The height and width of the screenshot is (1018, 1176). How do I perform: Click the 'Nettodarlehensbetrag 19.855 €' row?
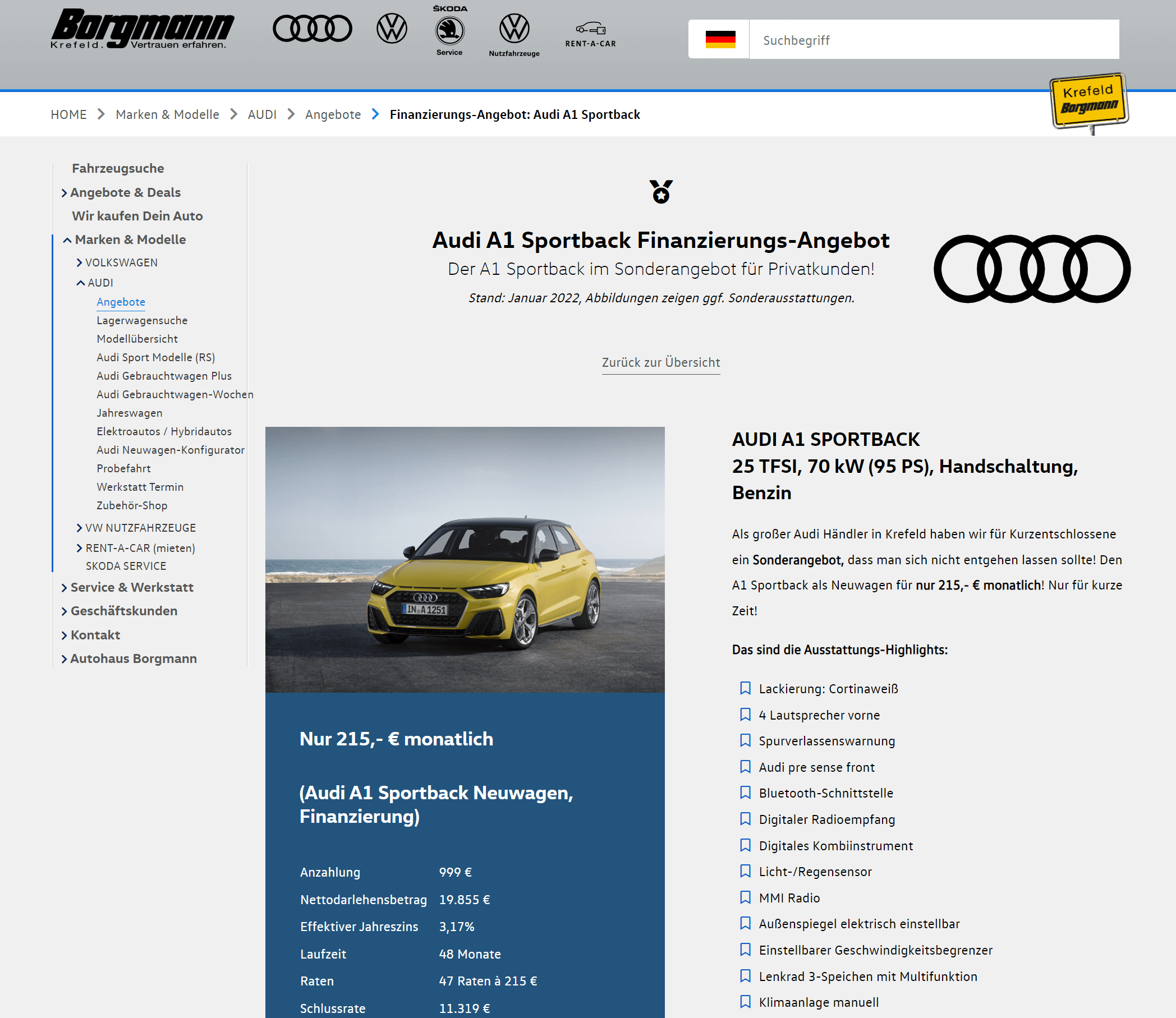pyautogui.click(x=396, y=899)
